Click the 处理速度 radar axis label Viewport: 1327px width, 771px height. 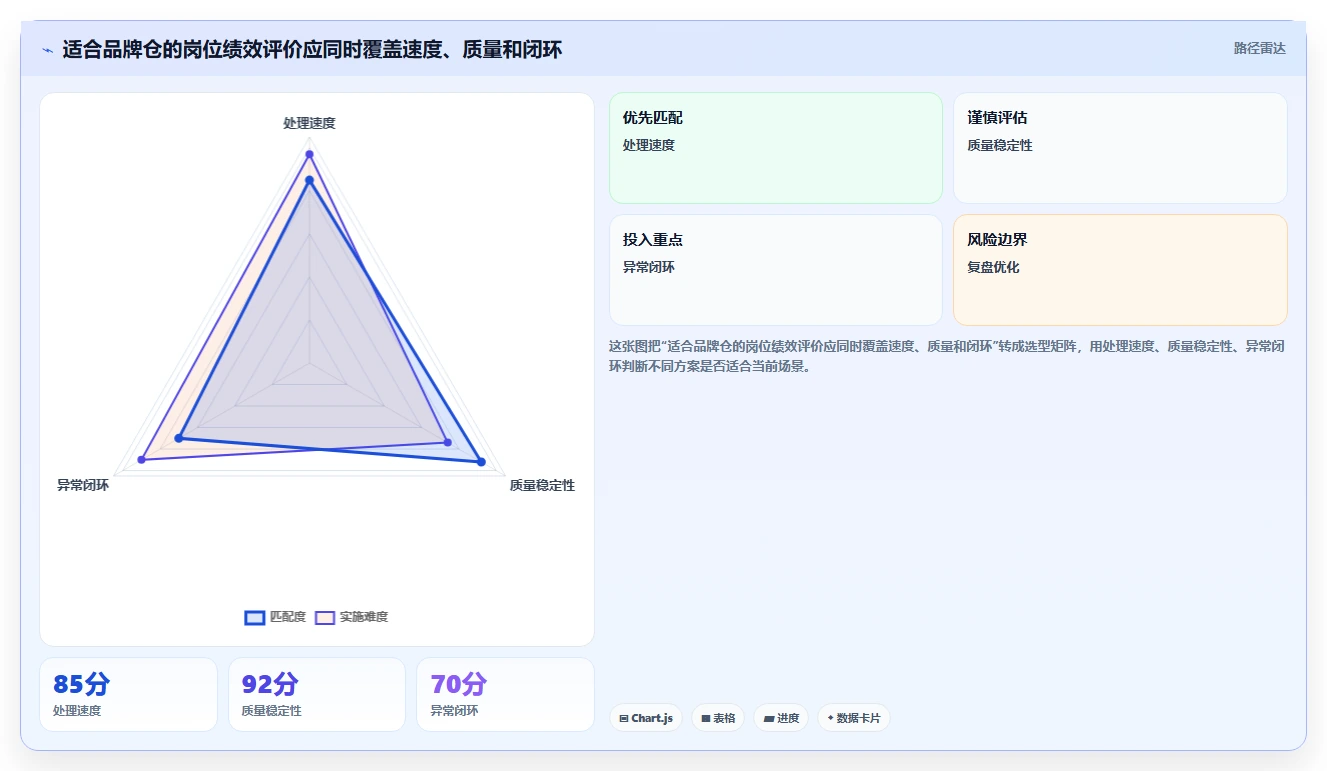[x=309, y=123]
